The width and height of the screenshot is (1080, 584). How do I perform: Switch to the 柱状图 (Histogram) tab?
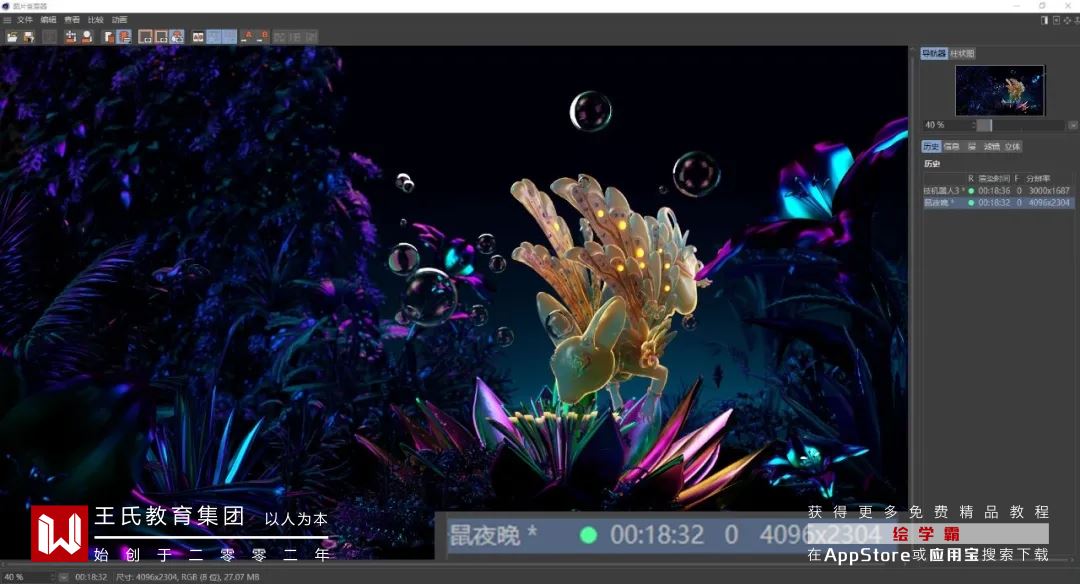[x=962, y=53]
